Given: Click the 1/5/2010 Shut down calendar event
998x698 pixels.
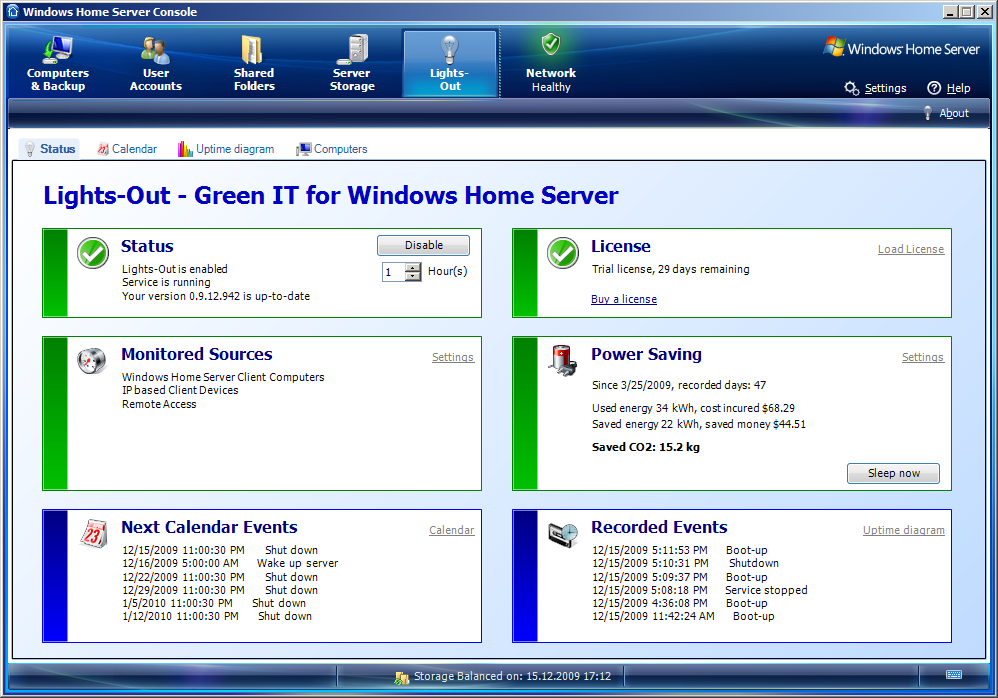Looking at the screenshot, I should click(x=214, y=603).
